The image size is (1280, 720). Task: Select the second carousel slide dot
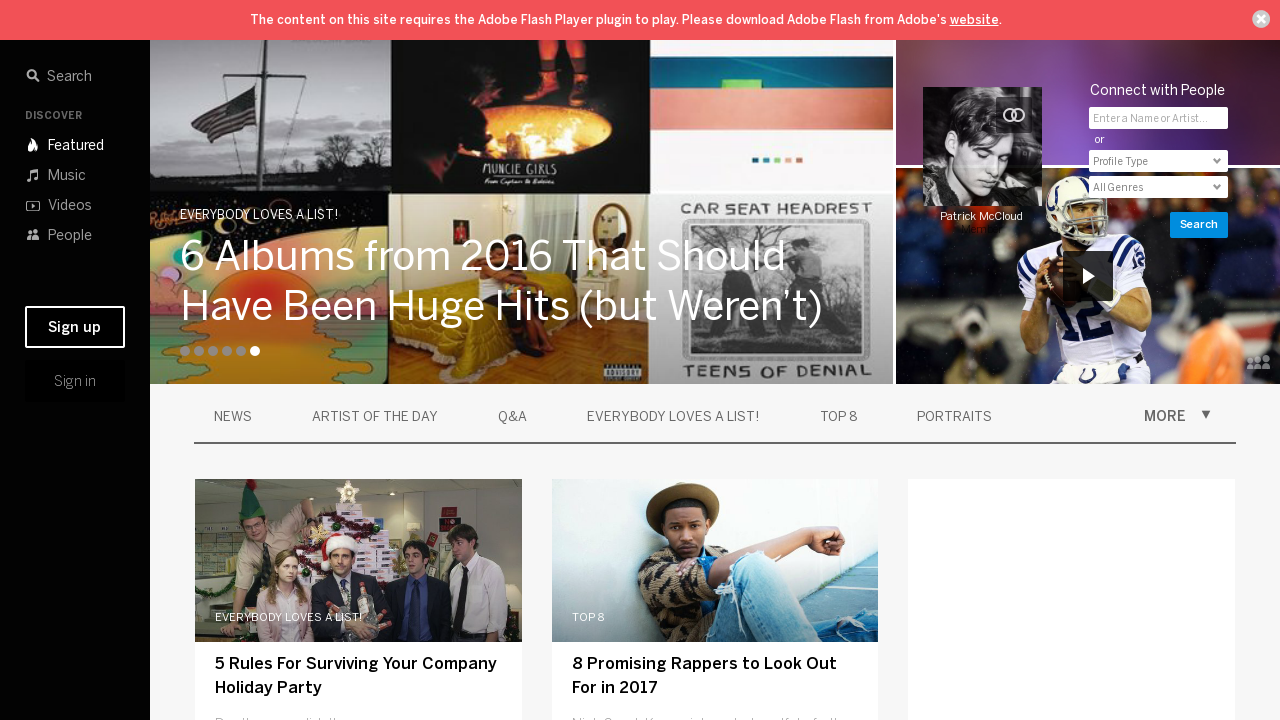199,351
